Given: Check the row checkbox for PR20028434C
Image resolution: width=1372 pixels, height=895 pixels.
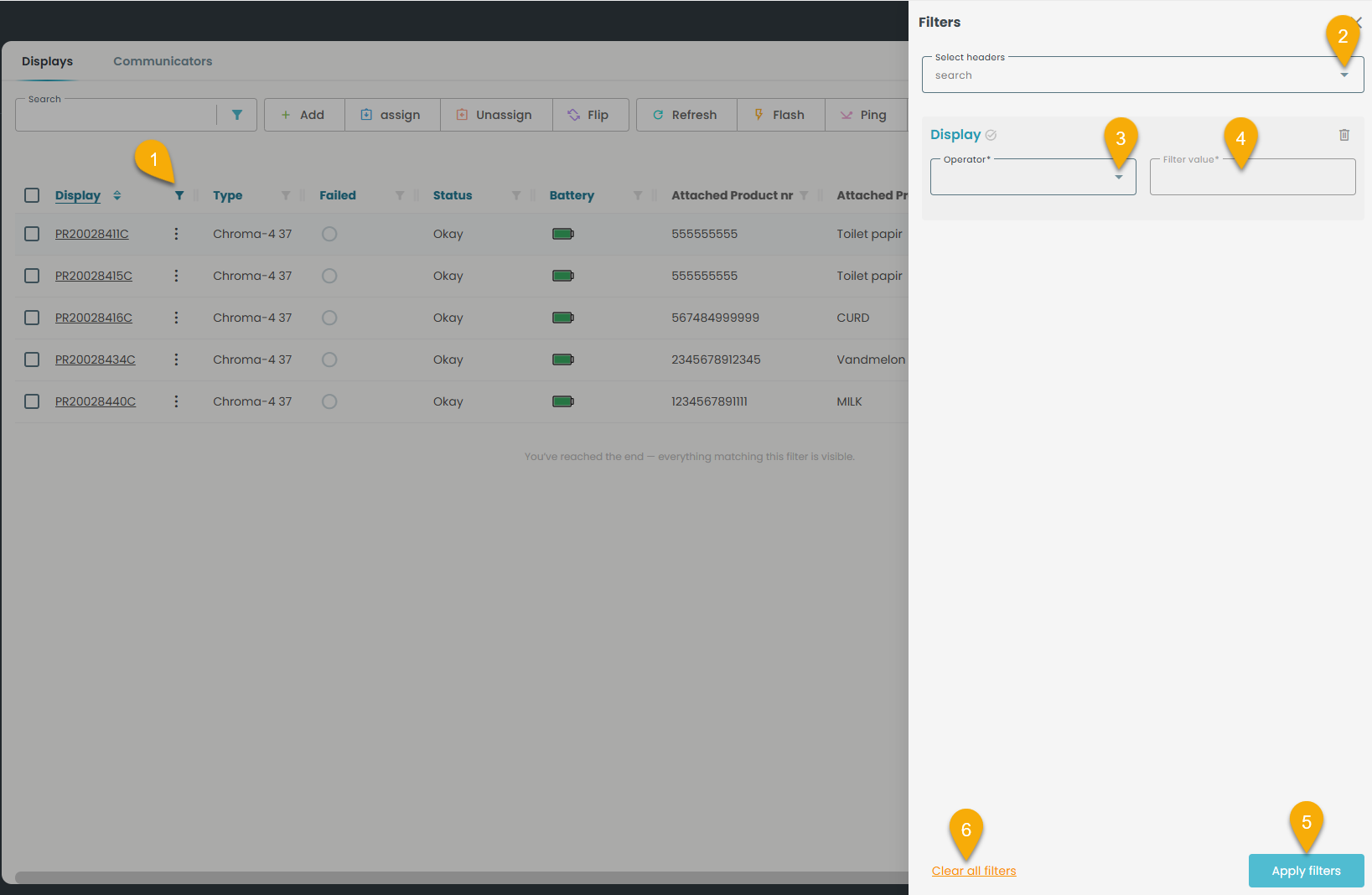Looking at the screenshot, I should coord(32,360).
